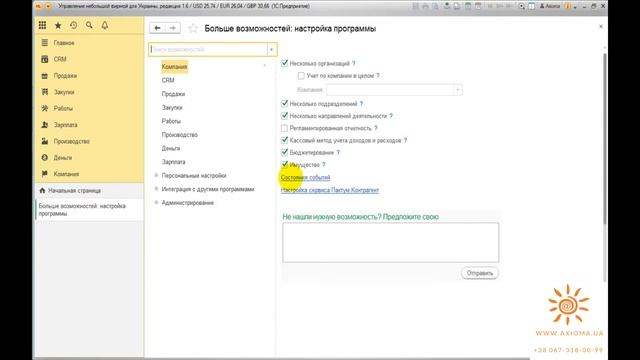Click the orange info icon in title bar
The width and height of the screenshot is (640, 360).
(x=568, y=6)
